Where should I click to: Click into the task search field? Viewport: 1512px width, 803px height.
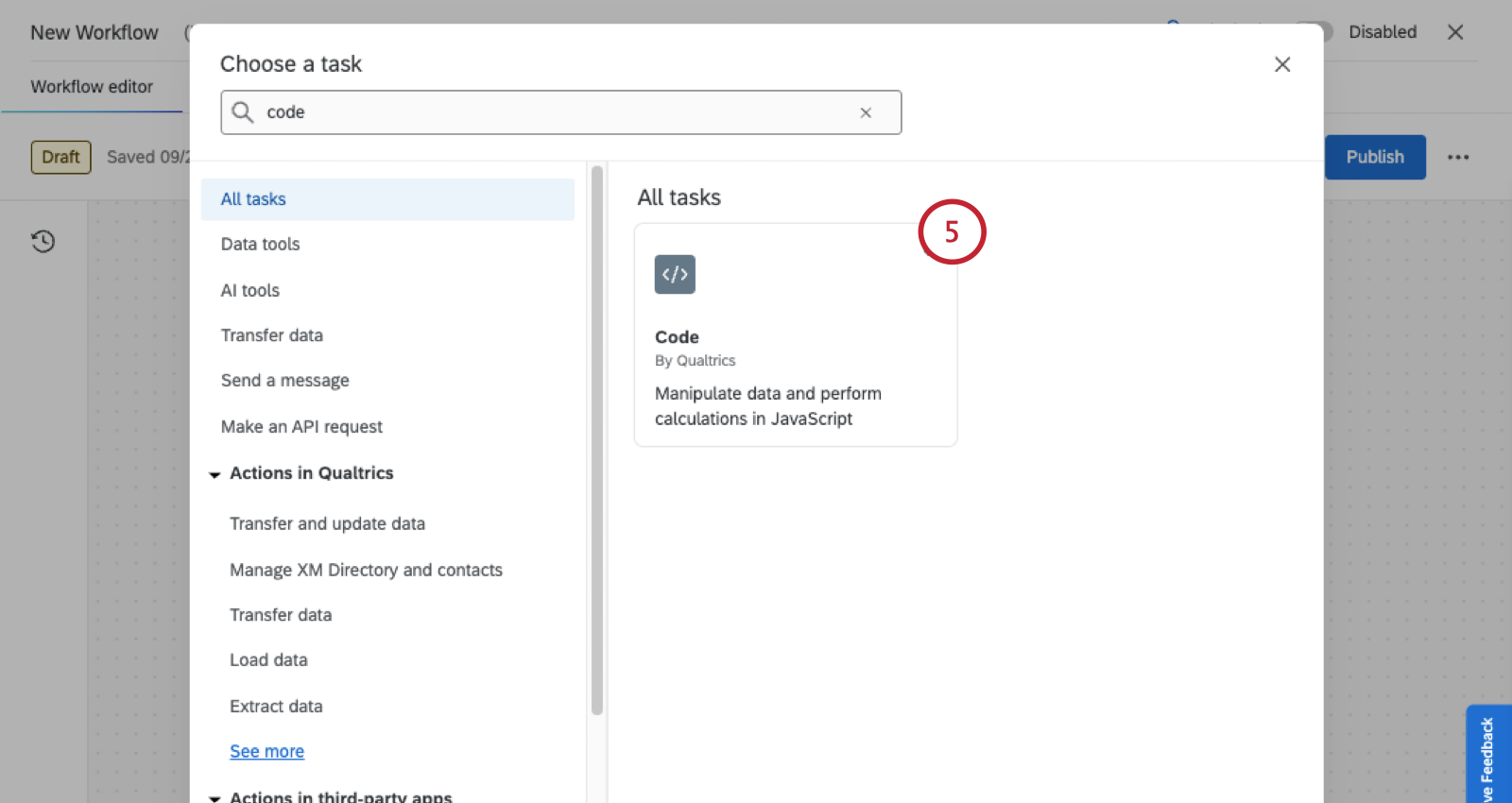pos(560,112)
